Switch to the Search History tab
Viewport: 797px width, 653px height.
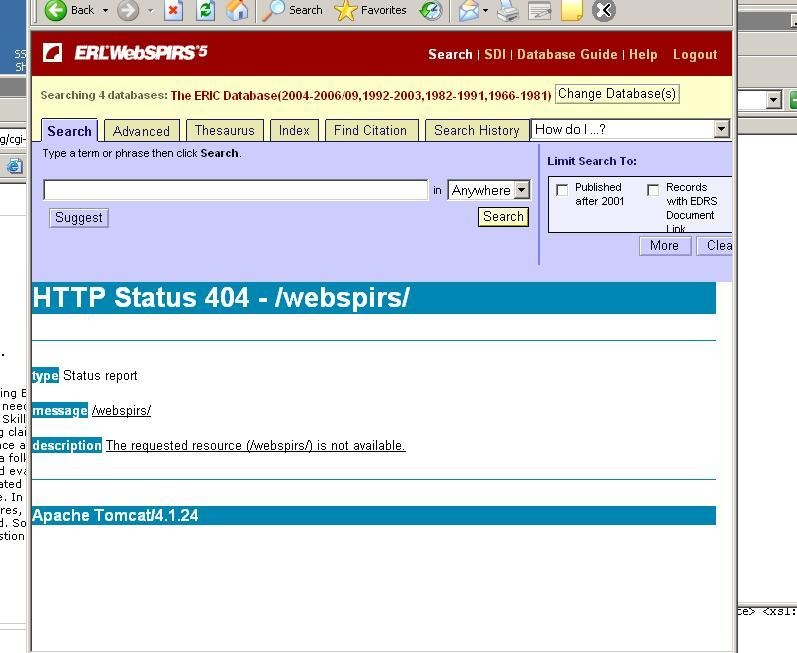[477, 131]
